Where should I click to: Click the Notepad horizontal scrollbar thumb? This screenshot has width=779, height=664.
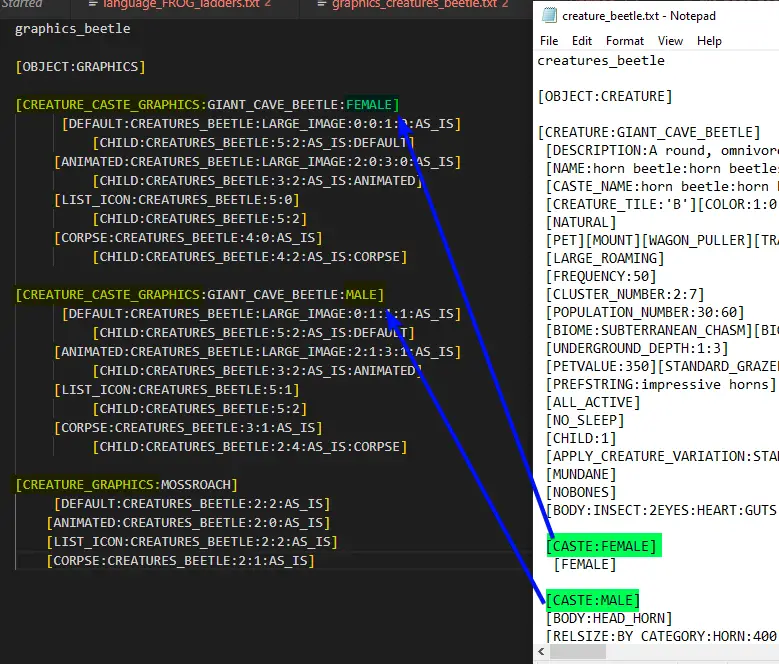(578, 651)
